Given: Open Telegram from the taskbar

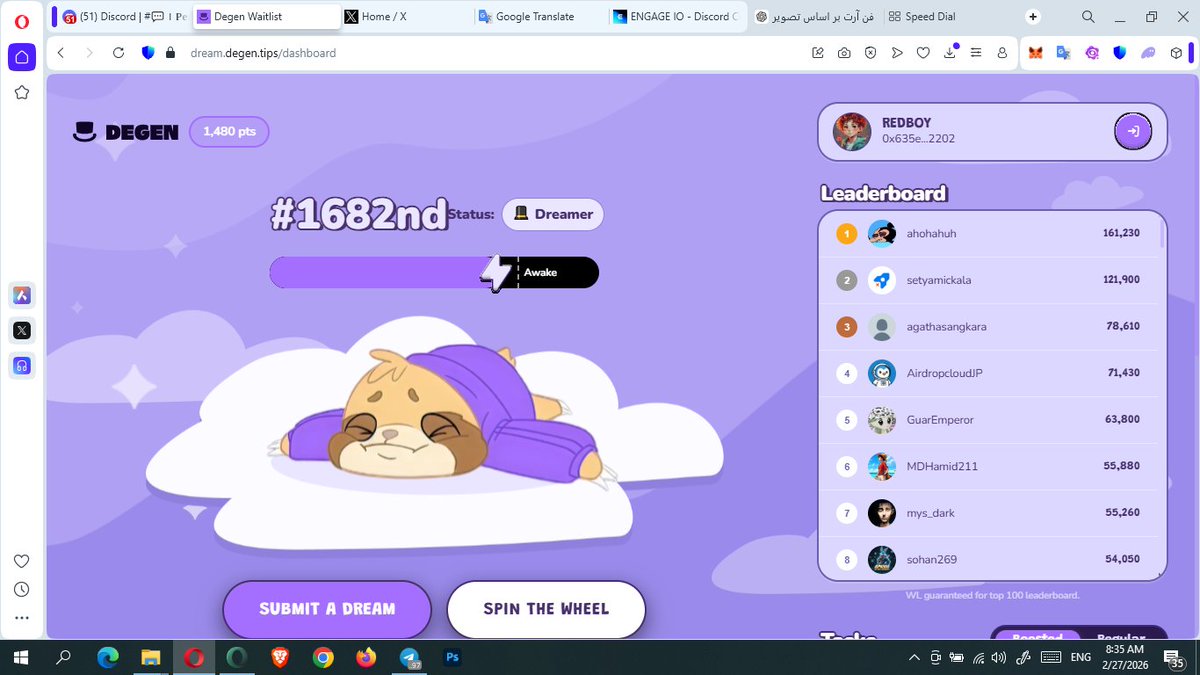Looking at the screenshot, I should 409,658.
